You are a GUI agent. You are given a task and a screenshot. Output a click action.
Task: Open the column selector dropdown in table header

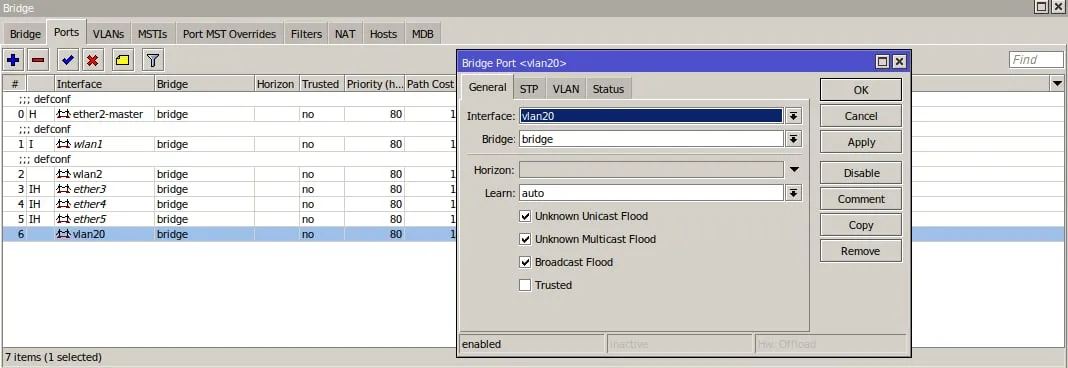point(1058,84)
